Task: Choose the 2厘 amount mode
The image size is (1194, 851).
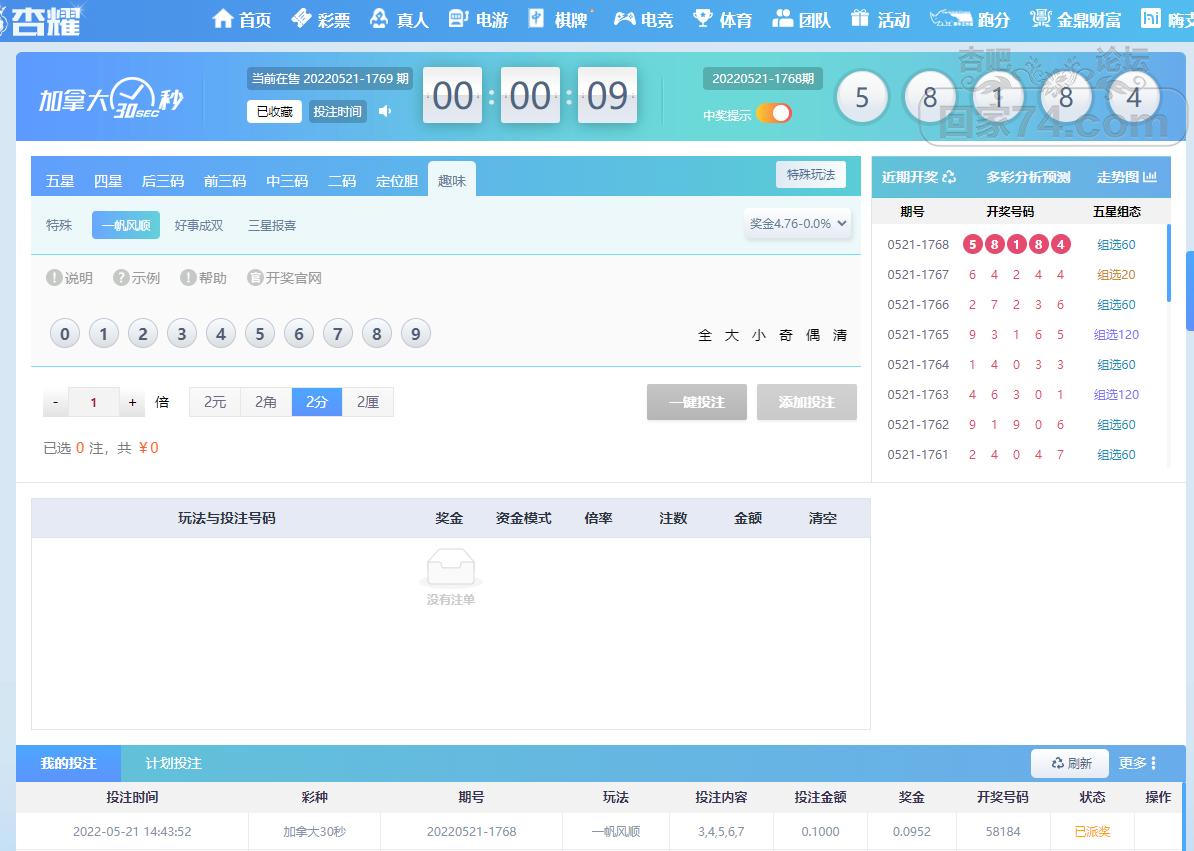Action: point(368,402)
